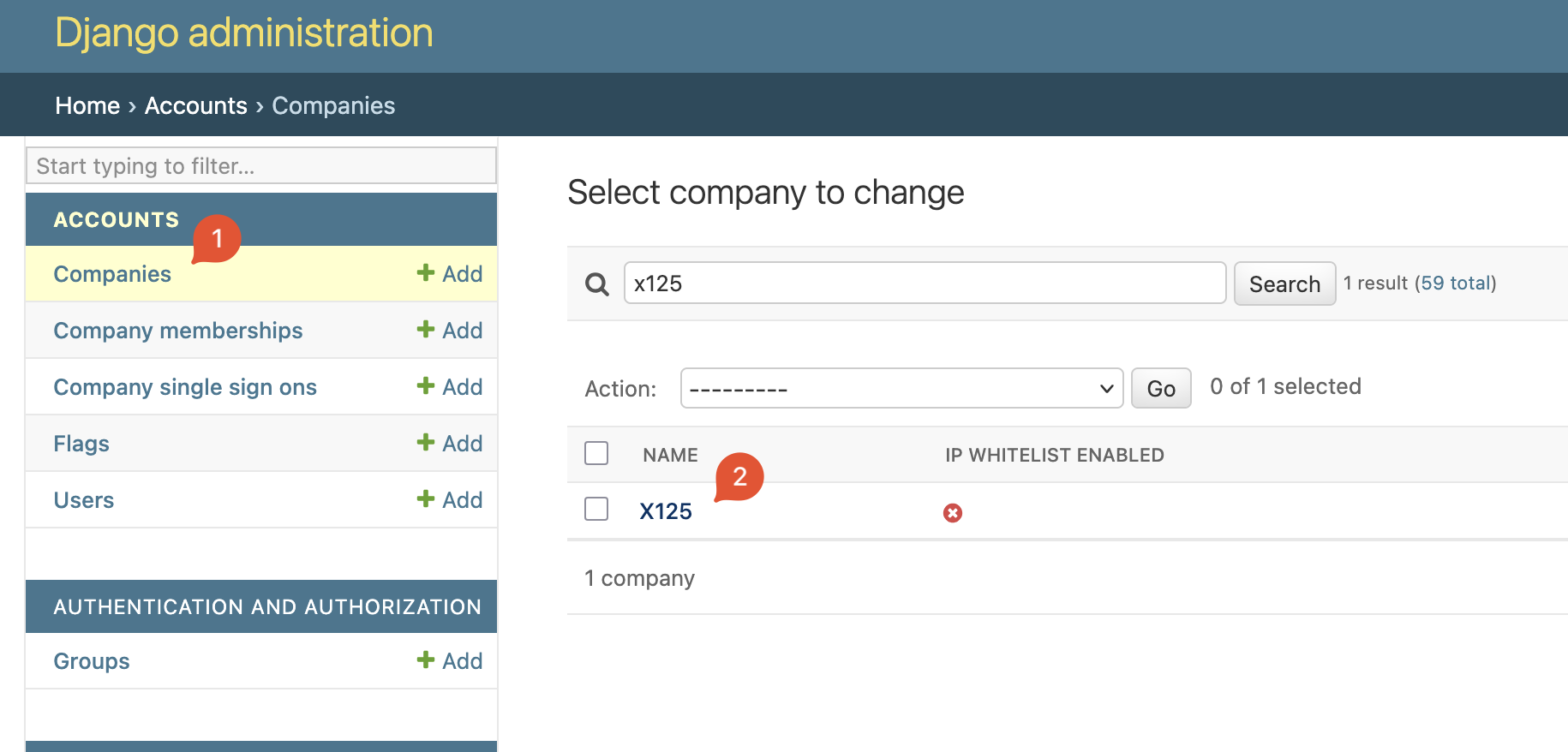
Task: Open the Action dropdown menu
Action: [x=901, y=389]
